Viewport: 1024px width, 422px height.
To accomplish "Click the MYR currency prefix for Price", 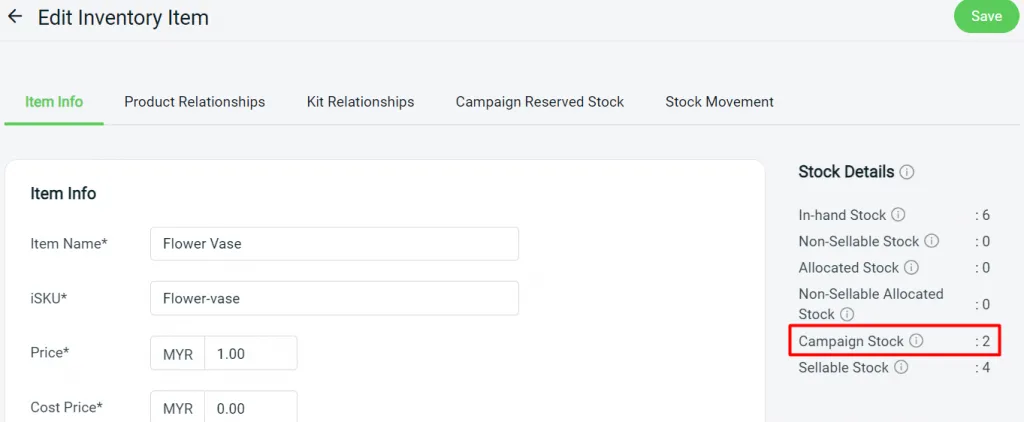I will point(177,353).
